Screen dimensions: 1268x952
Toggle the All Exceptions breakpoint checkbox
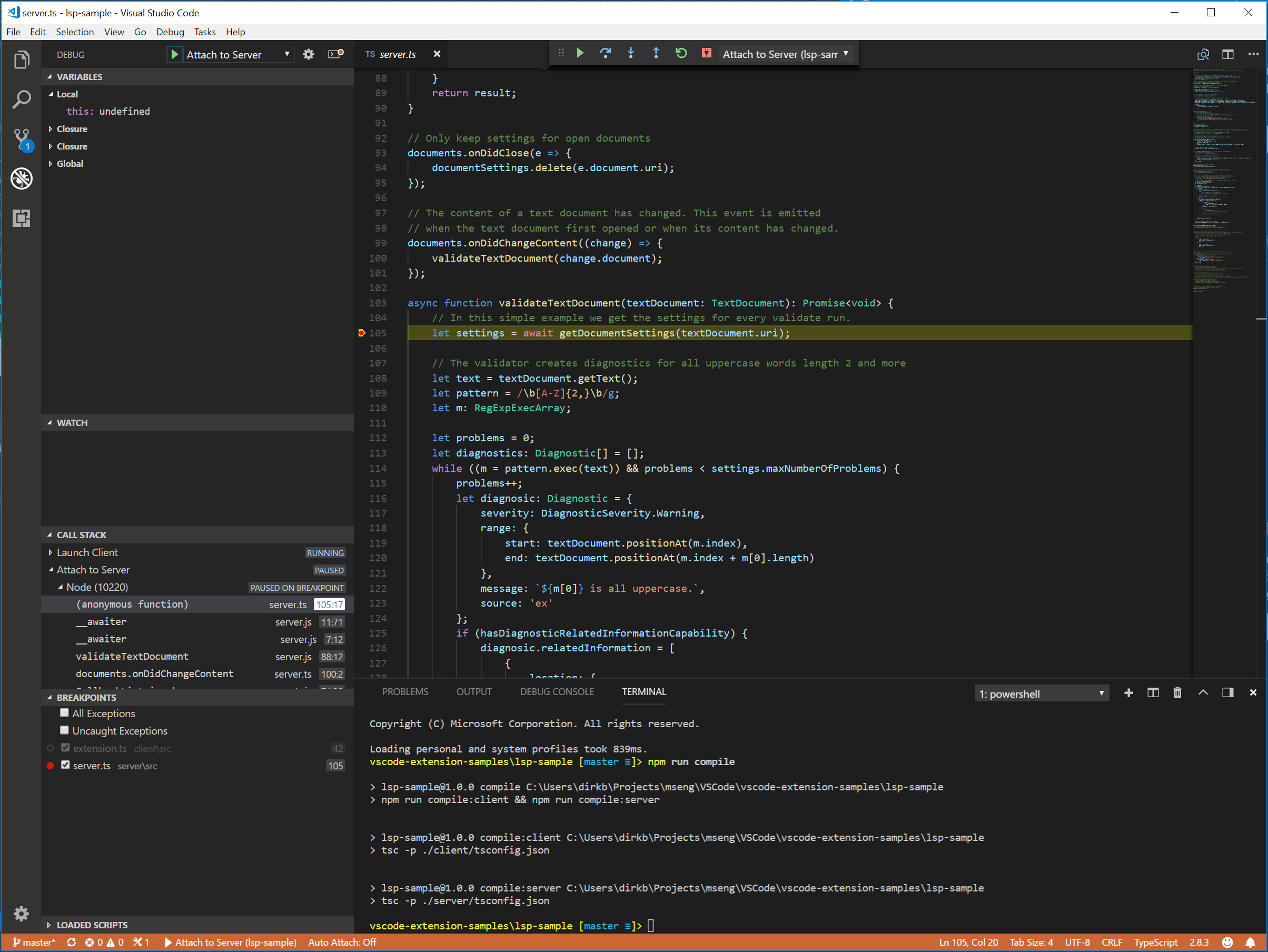pyautogui.click(x=65, y=714)
